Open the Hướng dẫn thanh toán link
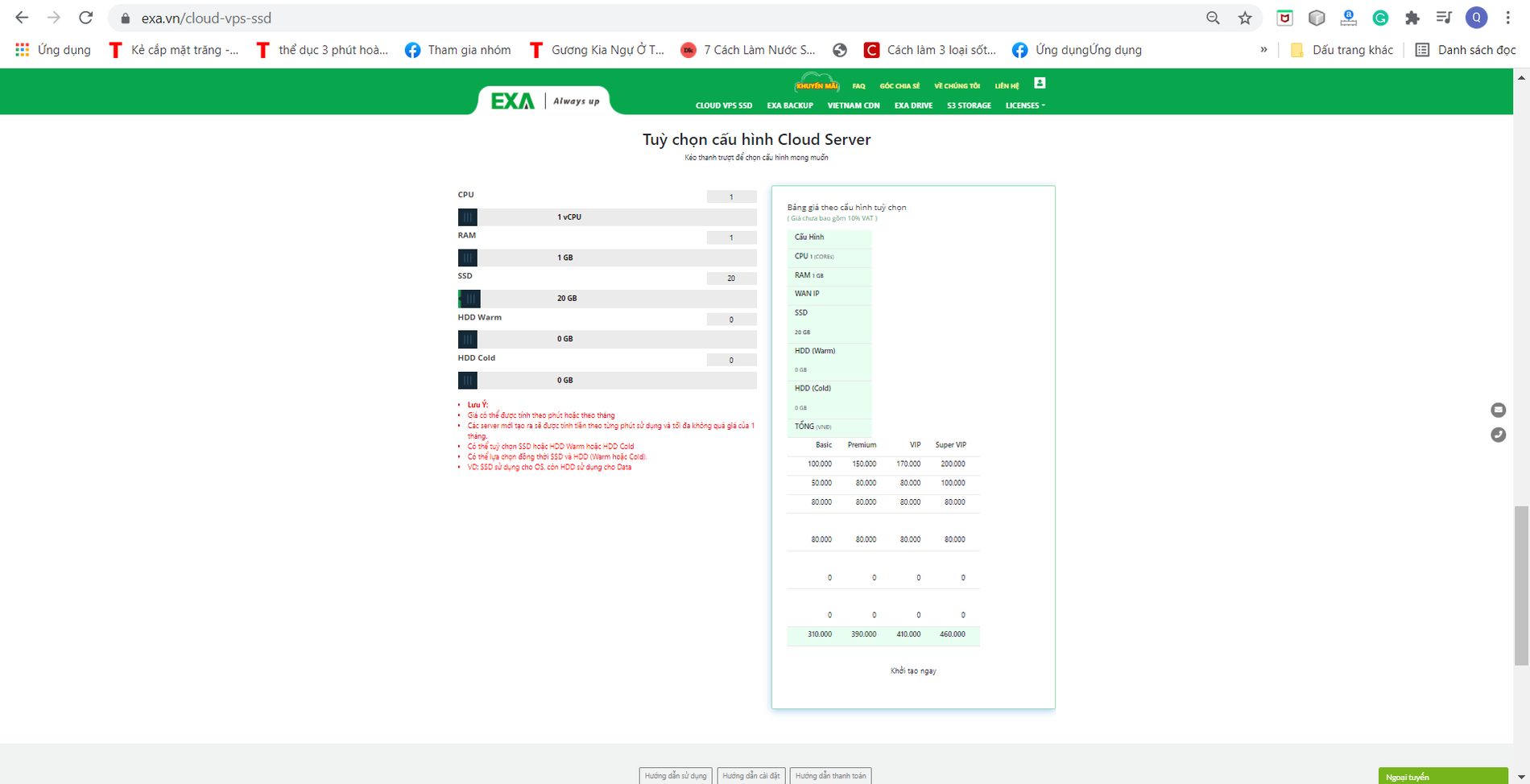1530x784 pixels. [831, 775]
